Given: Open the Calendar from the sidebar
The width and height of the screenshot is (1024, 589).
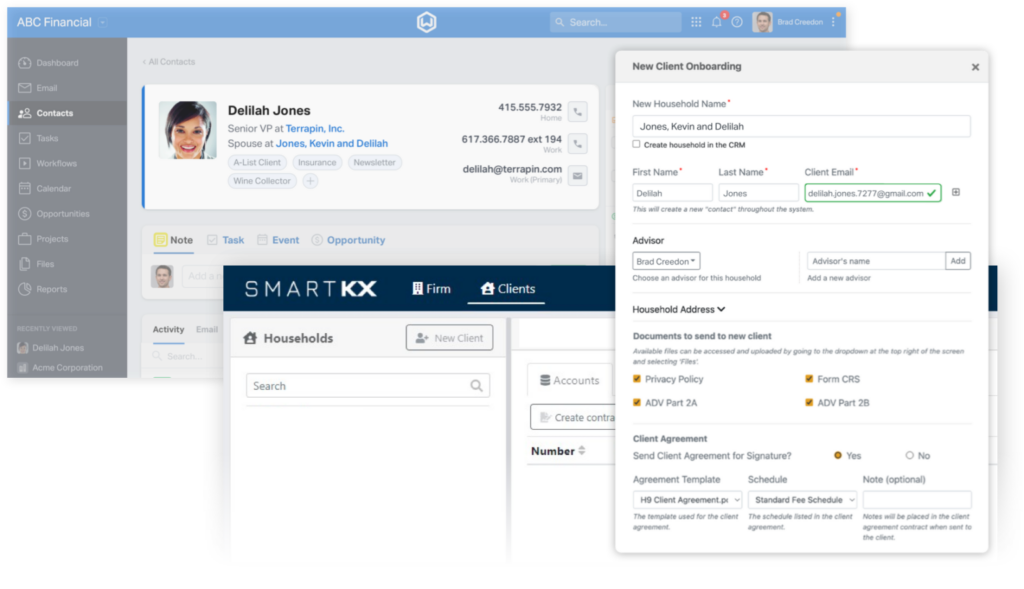Looking at the screenshot, I should point(56,188).
